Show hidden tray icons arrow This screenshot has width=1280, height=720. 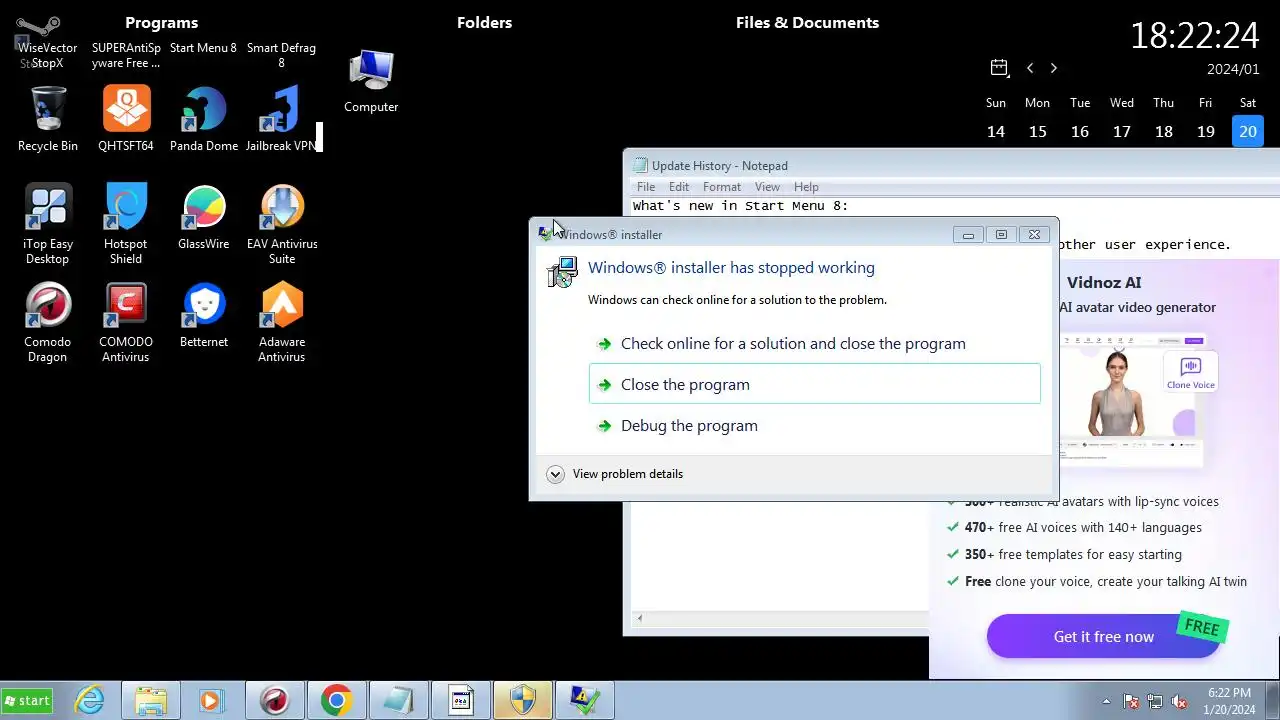[x=1106, y=701]
